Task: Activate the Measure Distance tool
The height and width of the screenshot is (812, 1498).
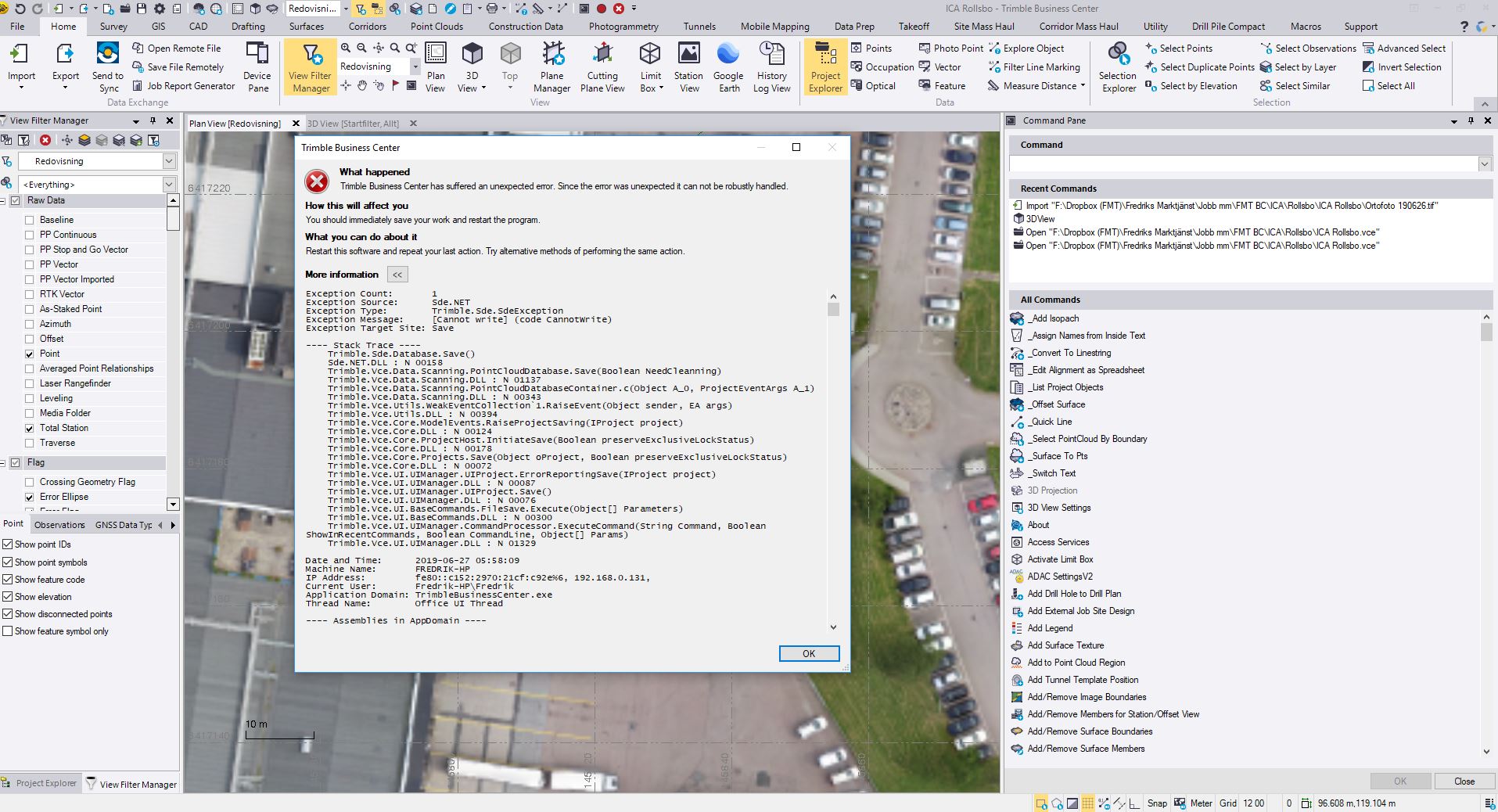Action: (1031, 85)
